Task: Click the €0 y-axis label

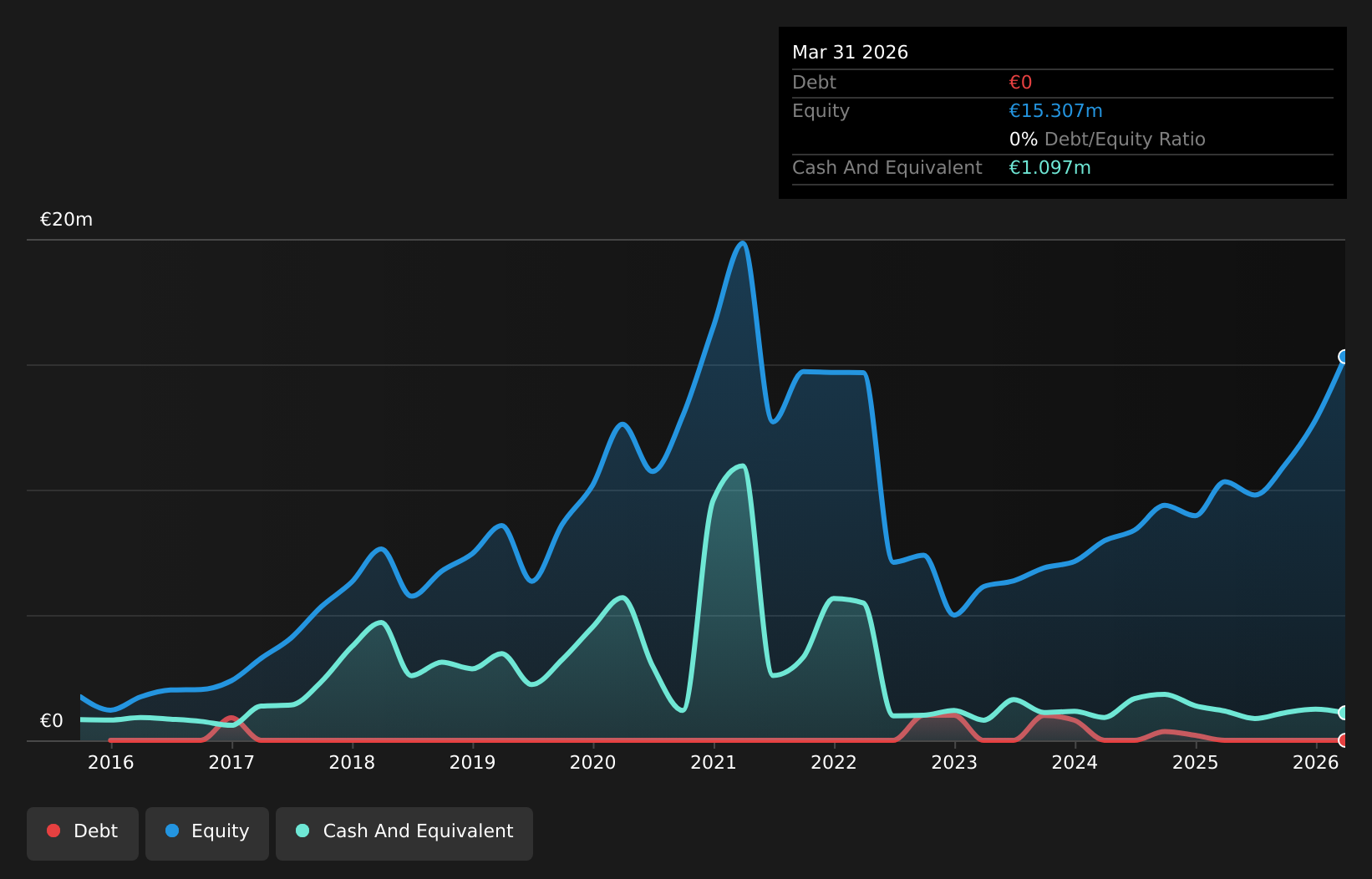Action: pyautogui.click(x=52, y=721)
